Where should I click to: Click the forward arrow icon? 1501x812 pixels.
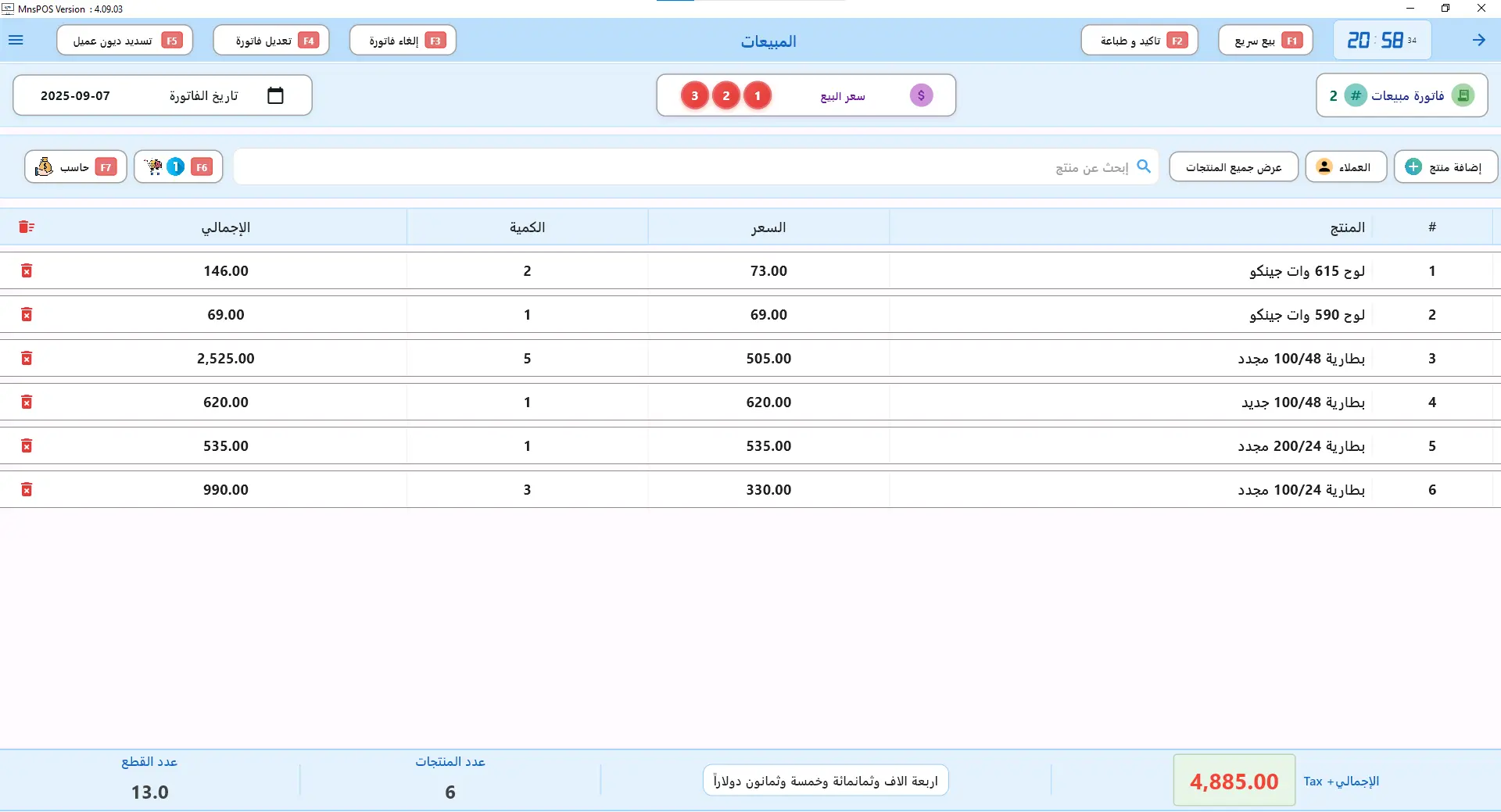pos(1478,40)
